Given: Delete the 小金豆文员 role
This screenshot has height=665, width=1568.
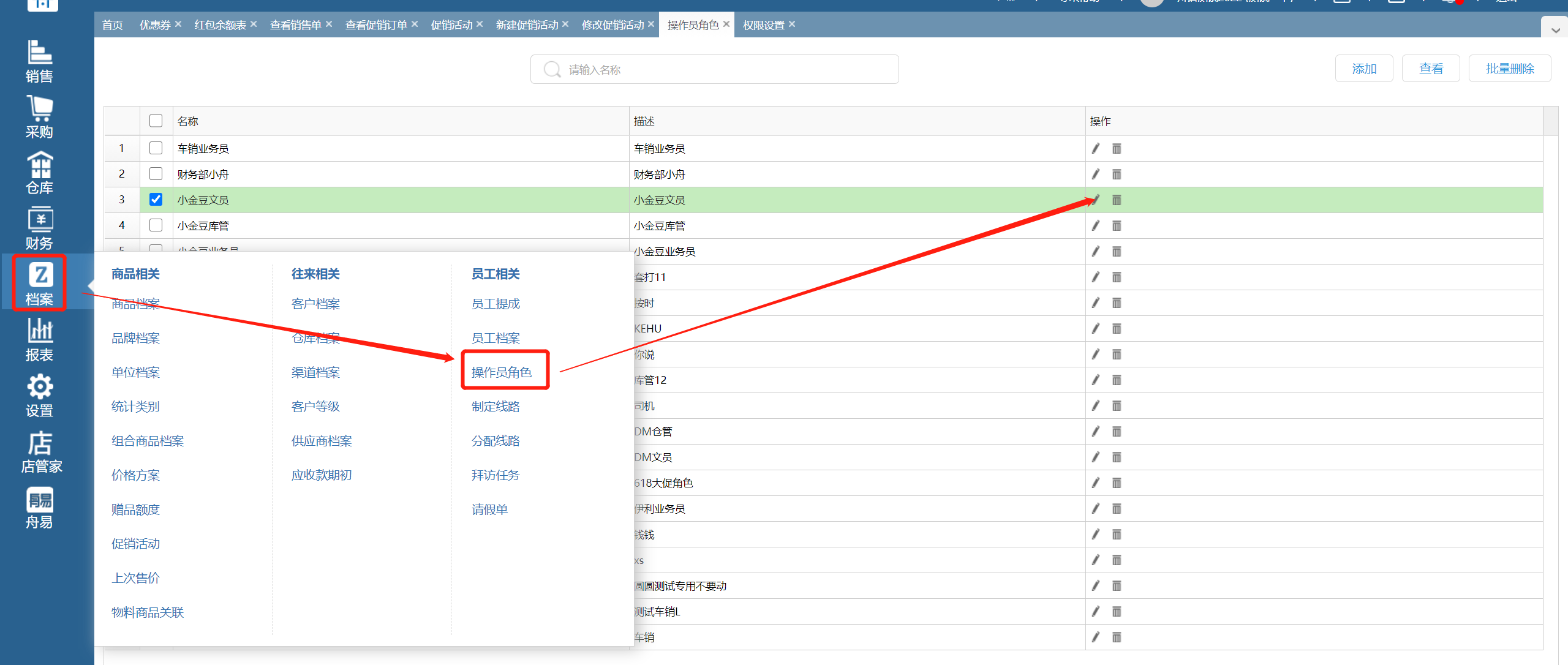Looking at the screenshot, I should click(1117, 200).
